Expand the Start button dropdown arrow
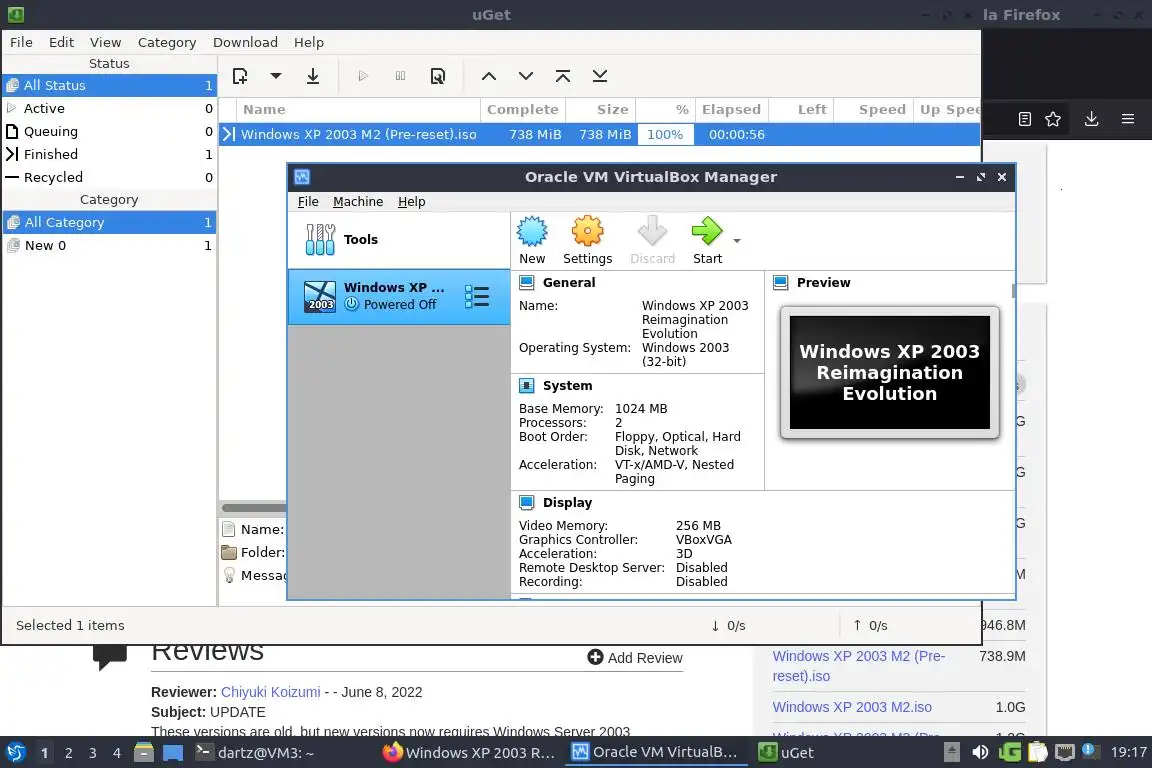Viewport: 1152px width, 768px height. click(x=737, y=240)
